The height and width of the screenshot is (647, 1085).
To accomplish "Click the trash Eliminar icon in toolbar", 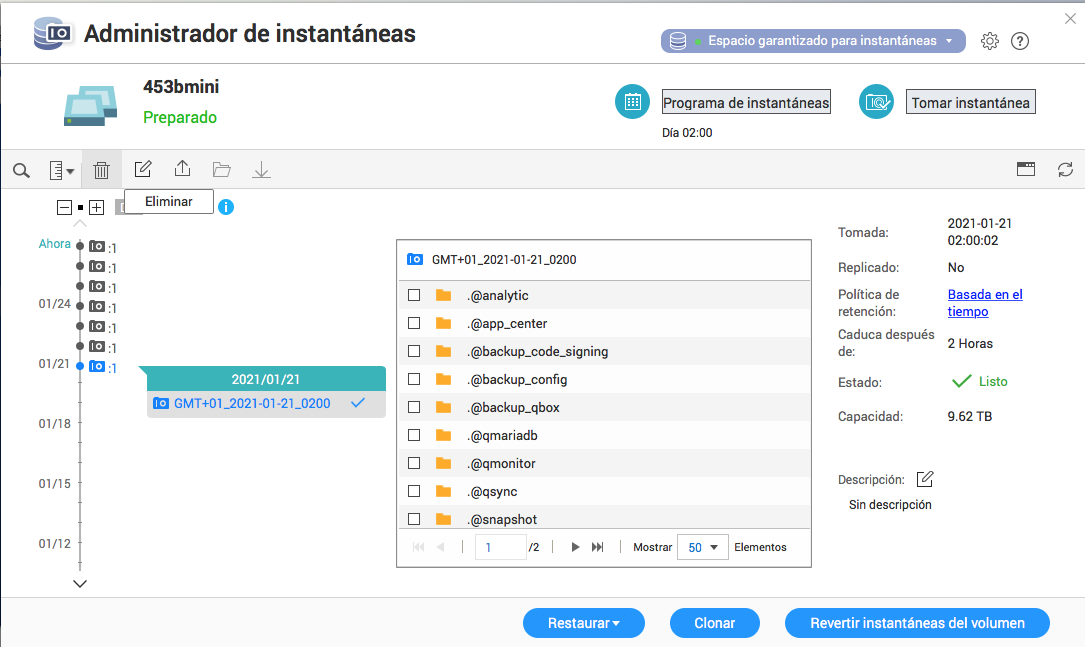I will [x=101, y=170].
